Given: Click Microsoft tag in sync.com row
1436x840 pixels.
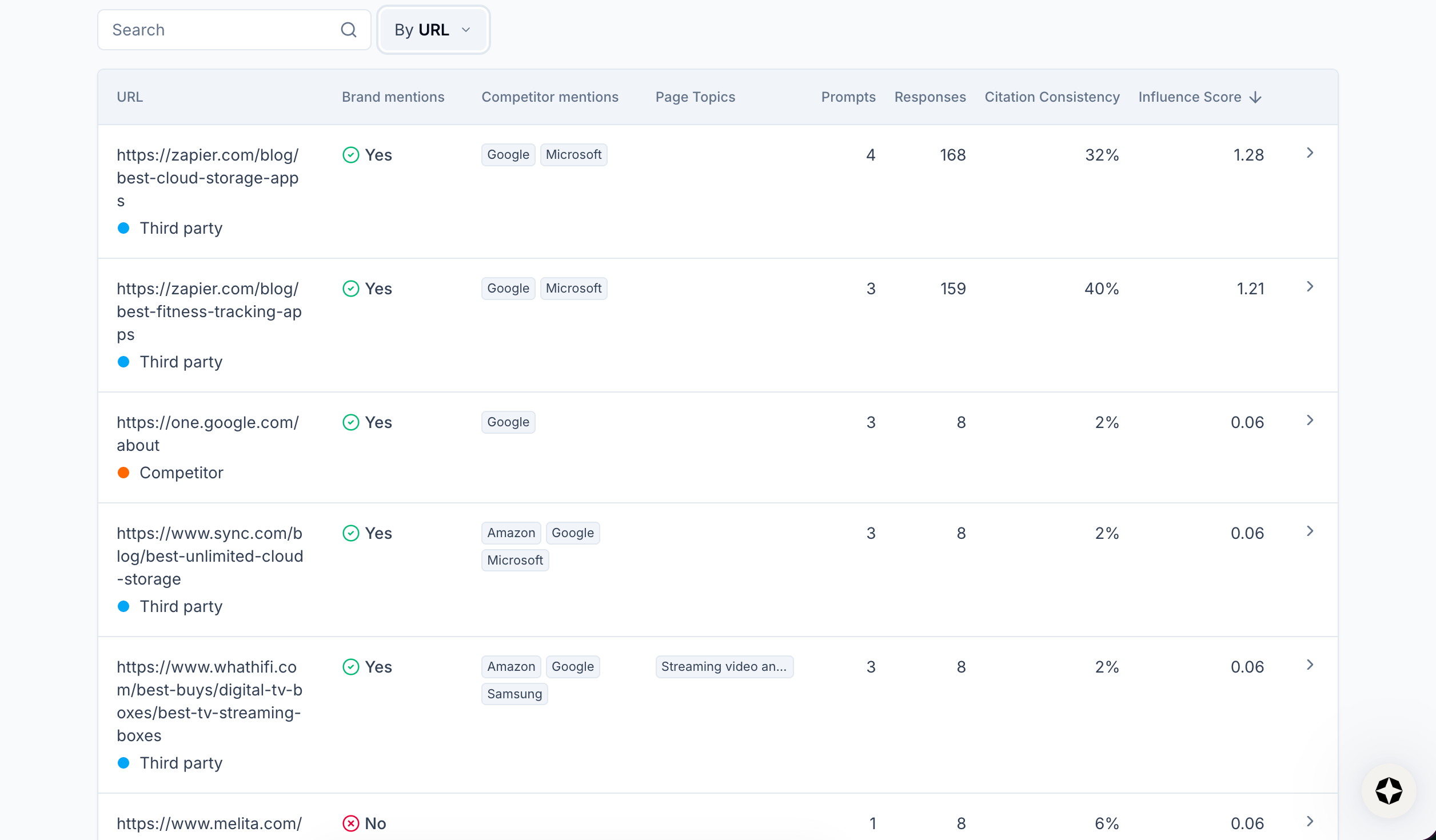Looking at the screenshot, I should (515, 561).
